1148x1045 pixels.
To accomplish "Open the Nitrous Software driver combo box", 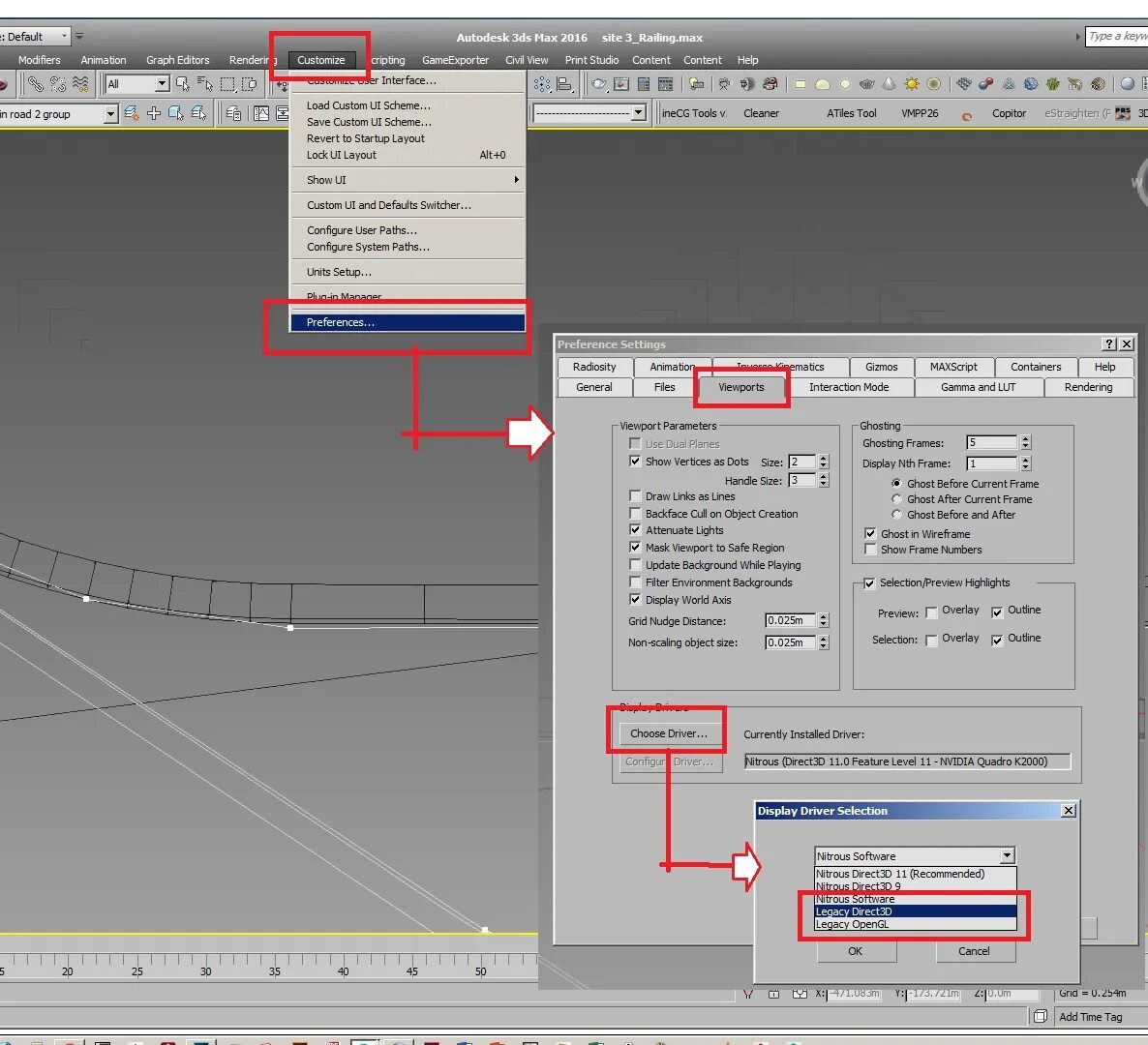I will click(915, 856).
